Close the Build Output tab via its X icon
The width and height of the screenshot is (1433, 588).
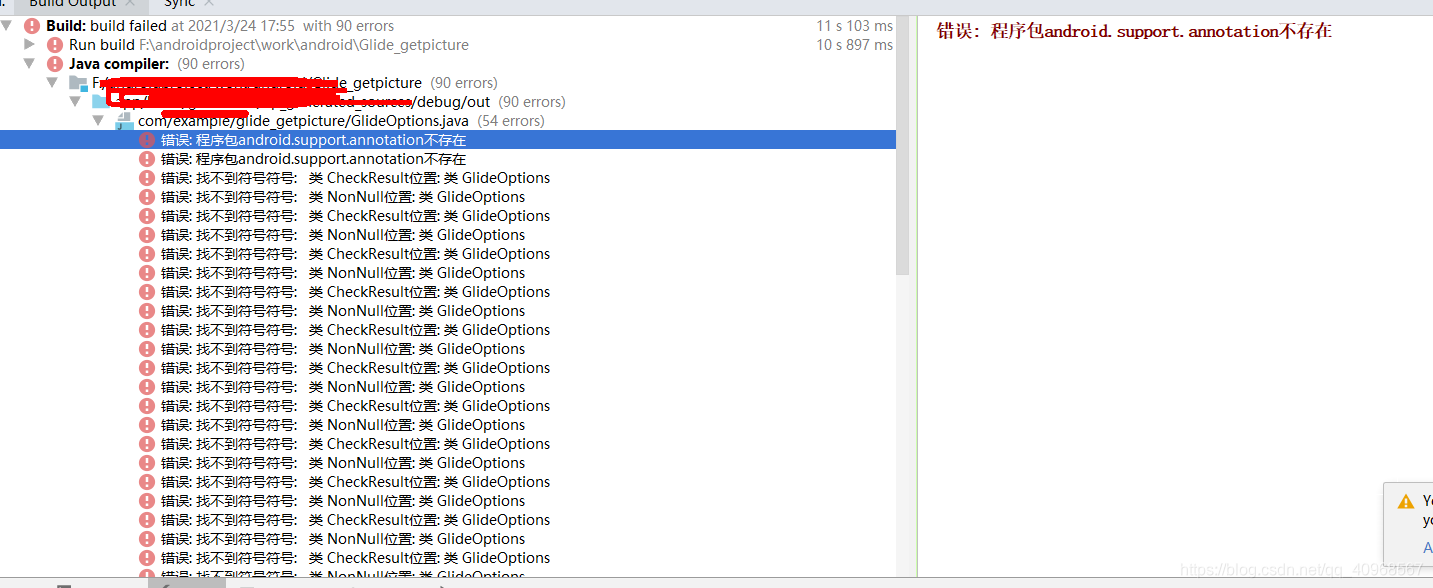tap(130, 4)
